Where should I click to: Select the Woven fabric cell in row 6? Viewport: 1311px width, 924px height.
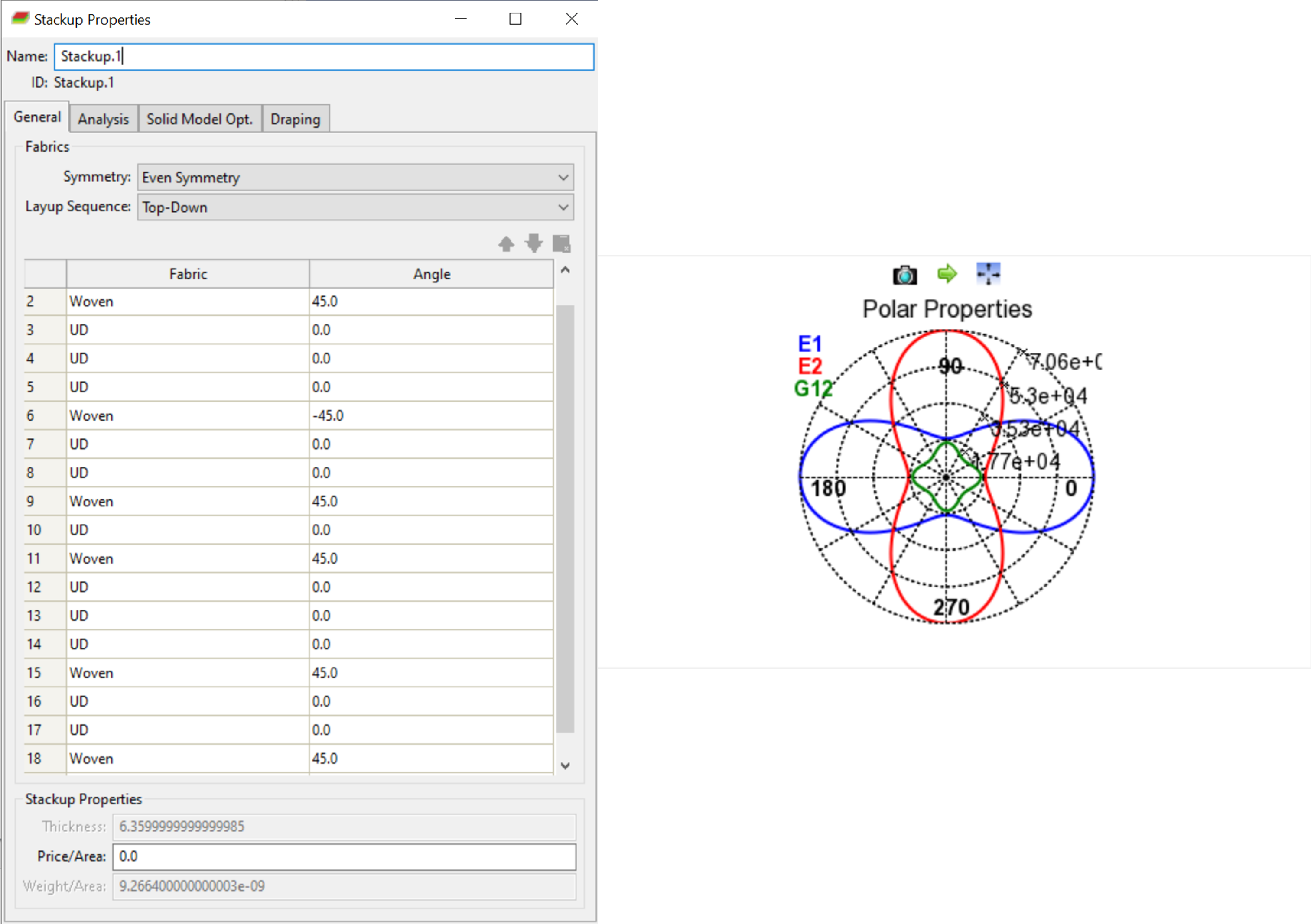[187, 415]
